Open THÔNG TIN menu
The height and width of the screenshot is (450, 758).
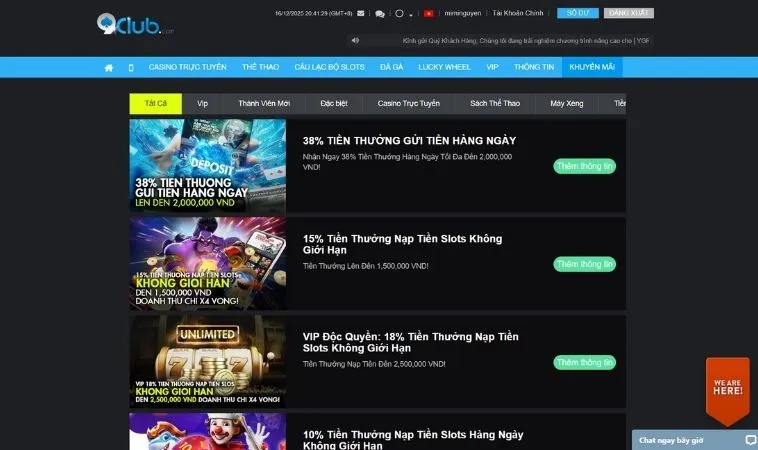[534, 67]
